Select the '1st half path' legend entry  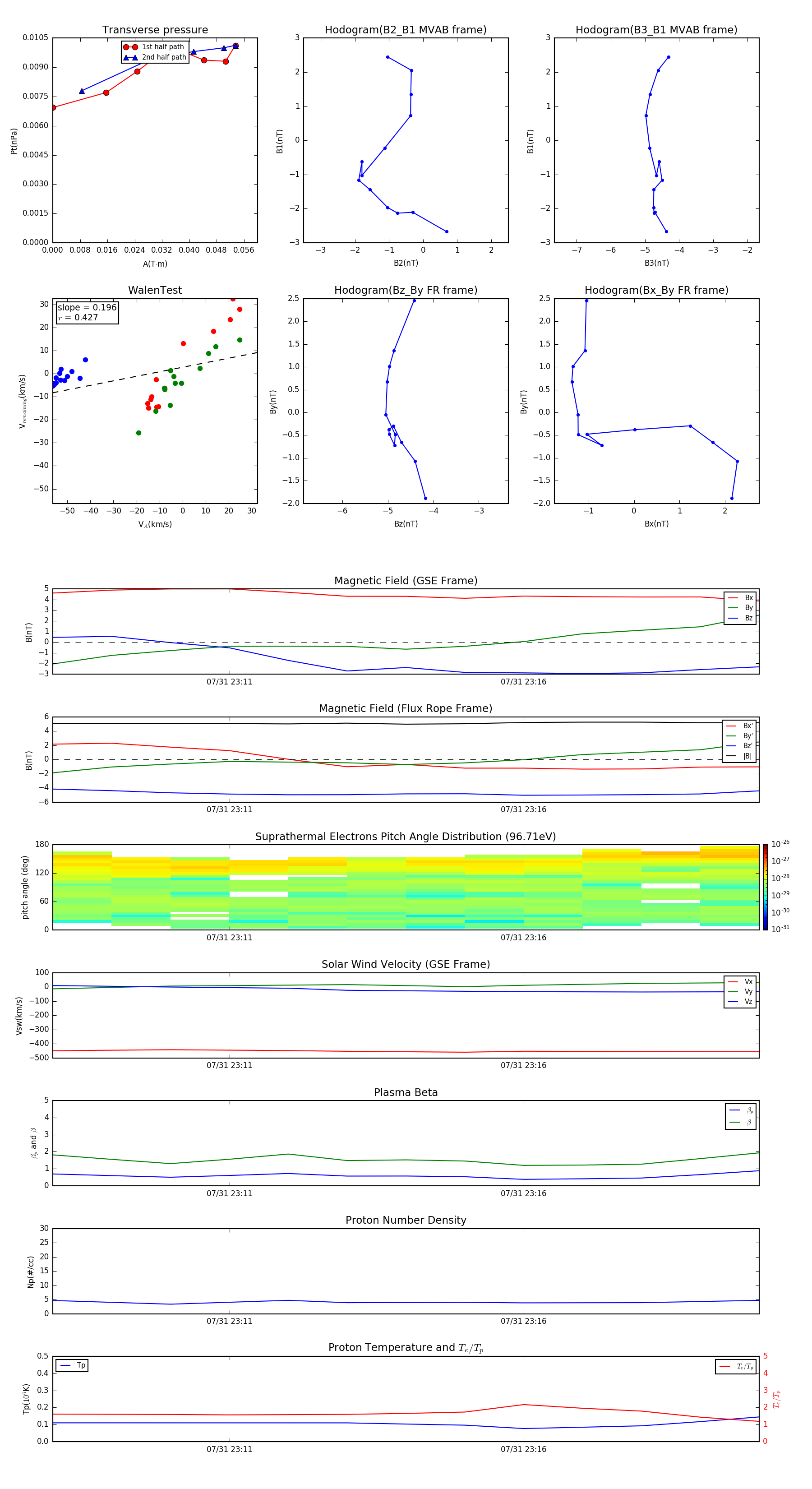tap(154, 47)
